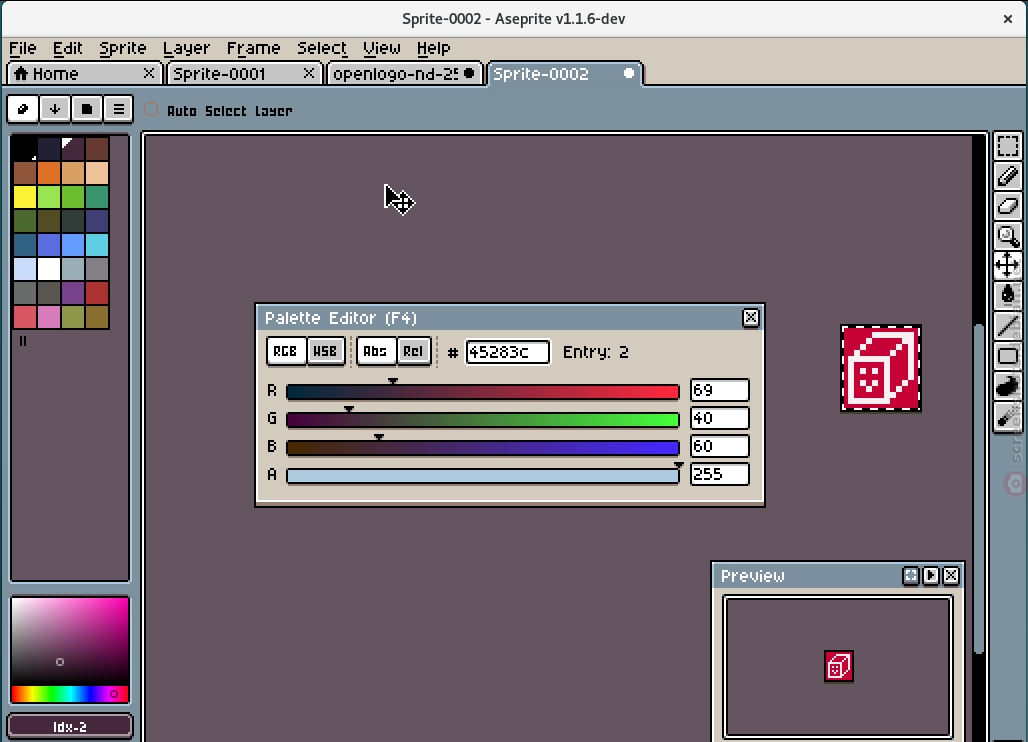The height and width of the screenshot is (742, 1028).
Task: Click the alpha A slider
Action: [x=483, y=476]
